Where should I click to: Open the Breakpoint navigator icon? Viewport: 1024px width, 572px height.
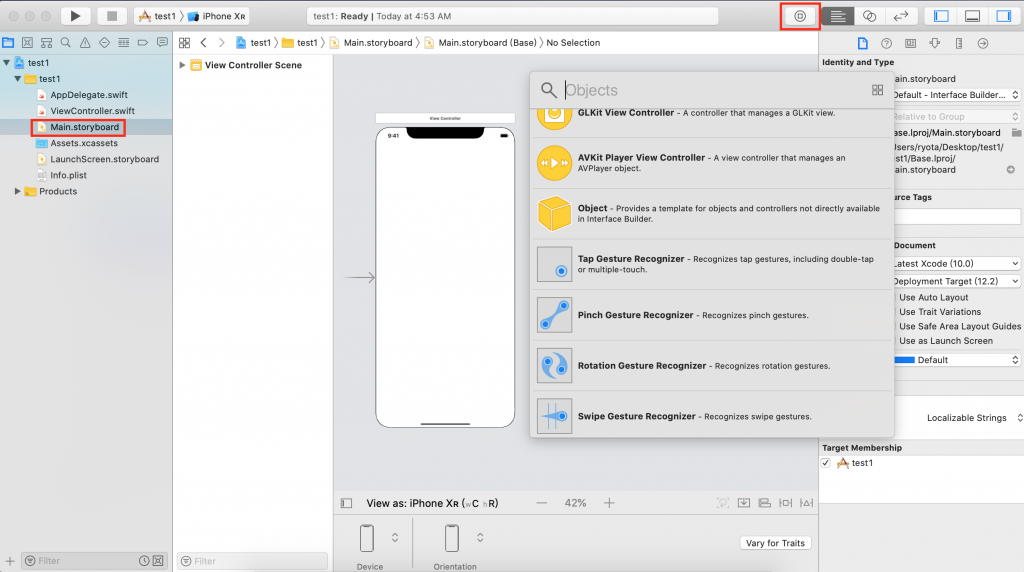click(142, 42)
